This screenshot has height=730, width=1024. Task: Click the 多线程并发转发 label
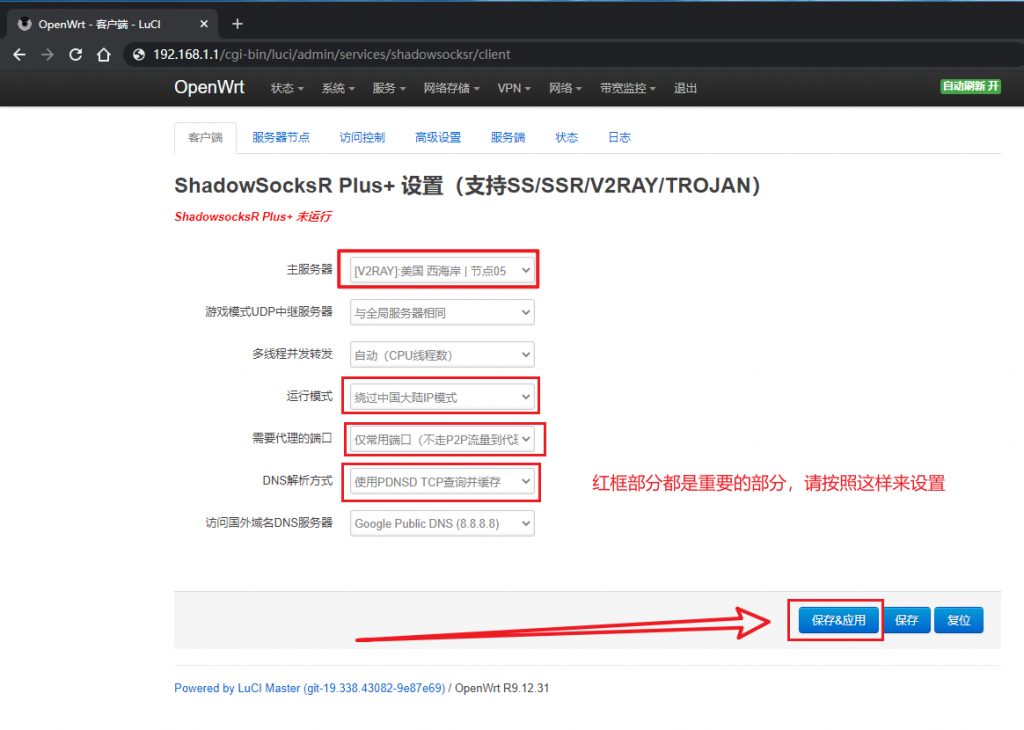tap(293, 354)
